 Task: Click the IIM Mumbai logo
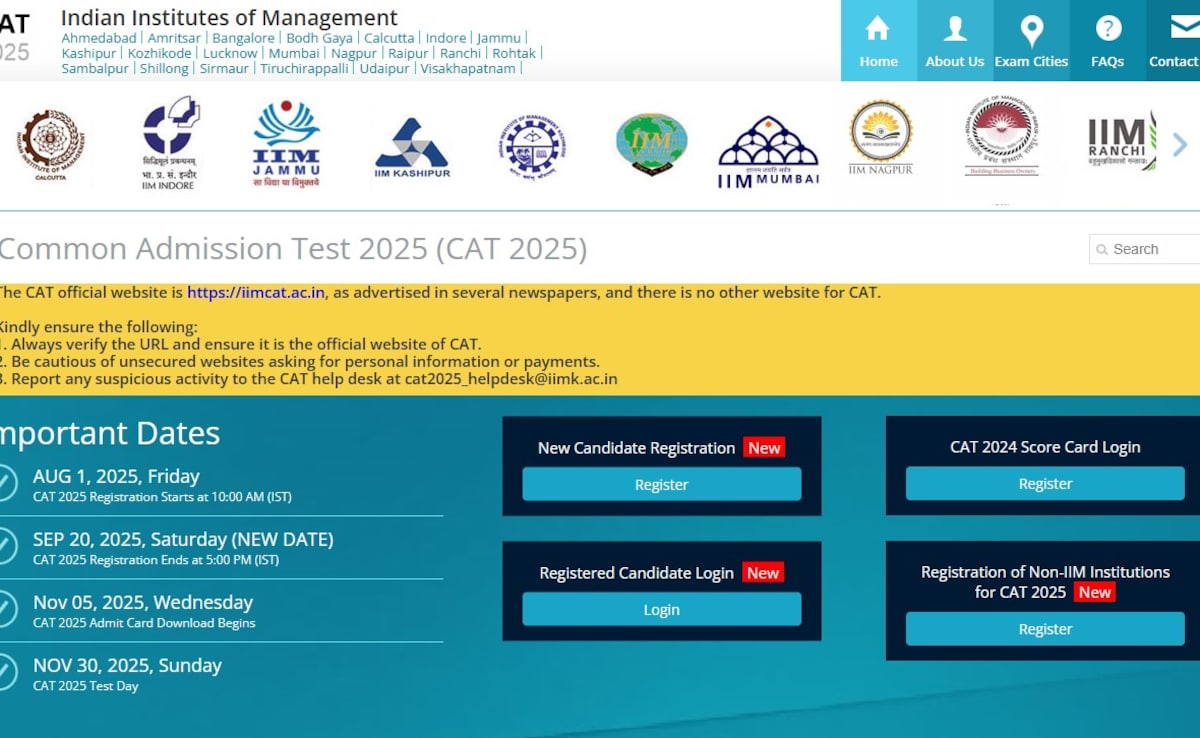point(768,151)
